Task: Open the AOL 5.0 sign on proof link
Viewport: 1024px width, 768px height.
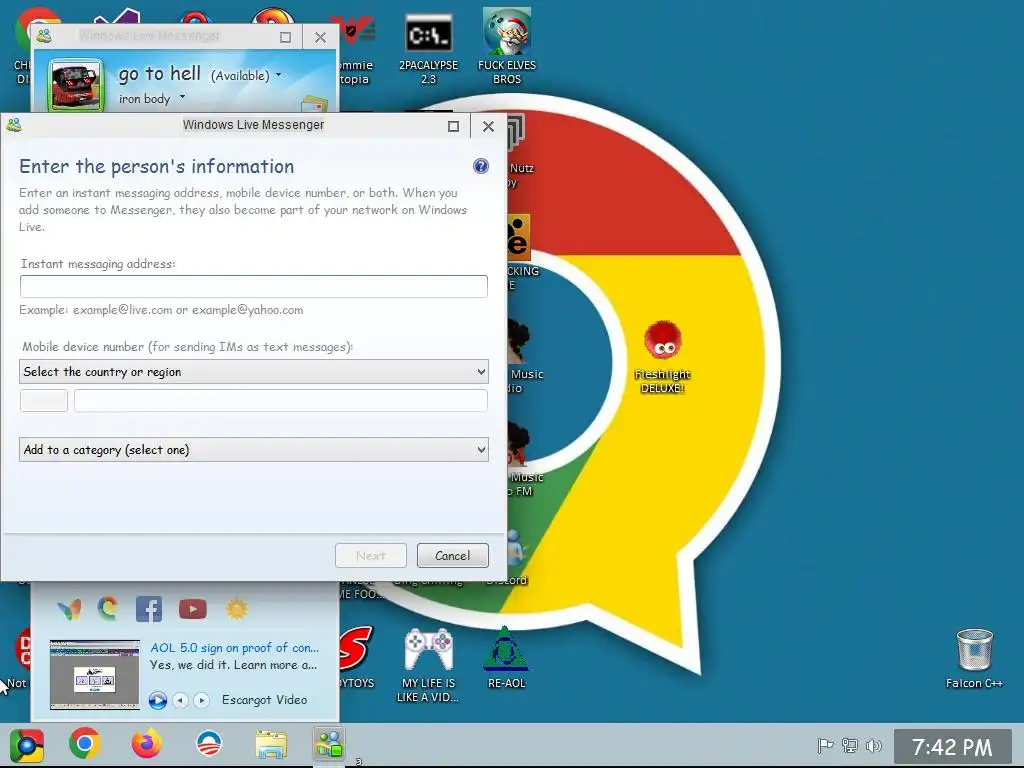Action: click(x=234, y=647)
